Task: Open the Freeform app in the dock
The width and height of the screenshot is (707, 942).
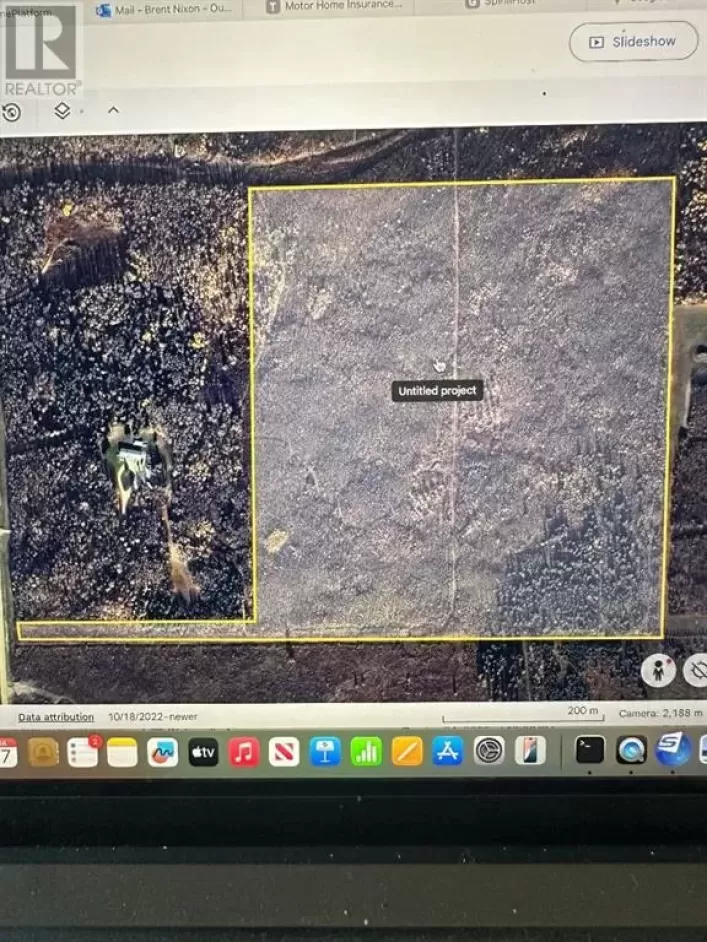Action: click(x=162, y=752)
